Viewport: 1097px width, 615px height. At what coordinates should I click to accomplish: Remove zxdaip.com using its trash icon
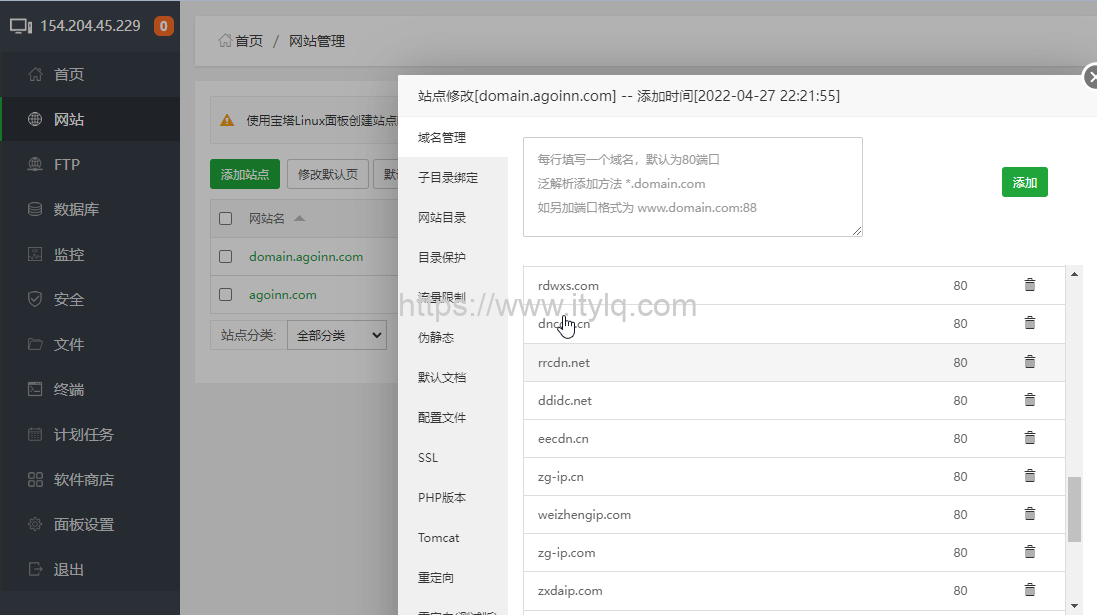[1029, 590]
